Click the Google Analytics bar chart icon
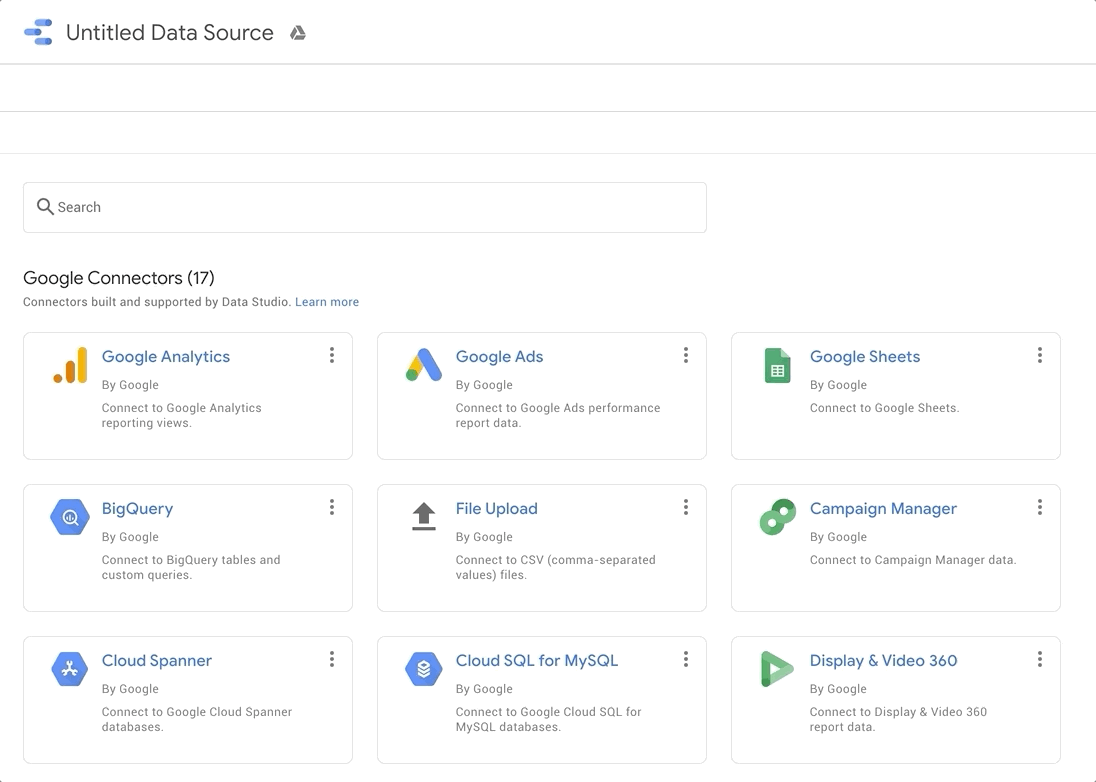 point(70,365)
